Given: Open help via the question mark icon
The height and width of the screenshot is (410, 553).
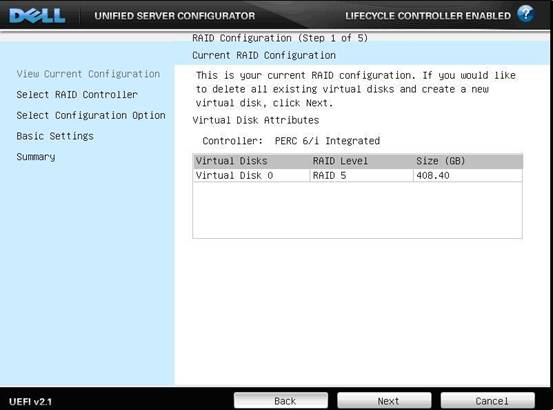Looking at the screenshot, I should click(525, 14).
